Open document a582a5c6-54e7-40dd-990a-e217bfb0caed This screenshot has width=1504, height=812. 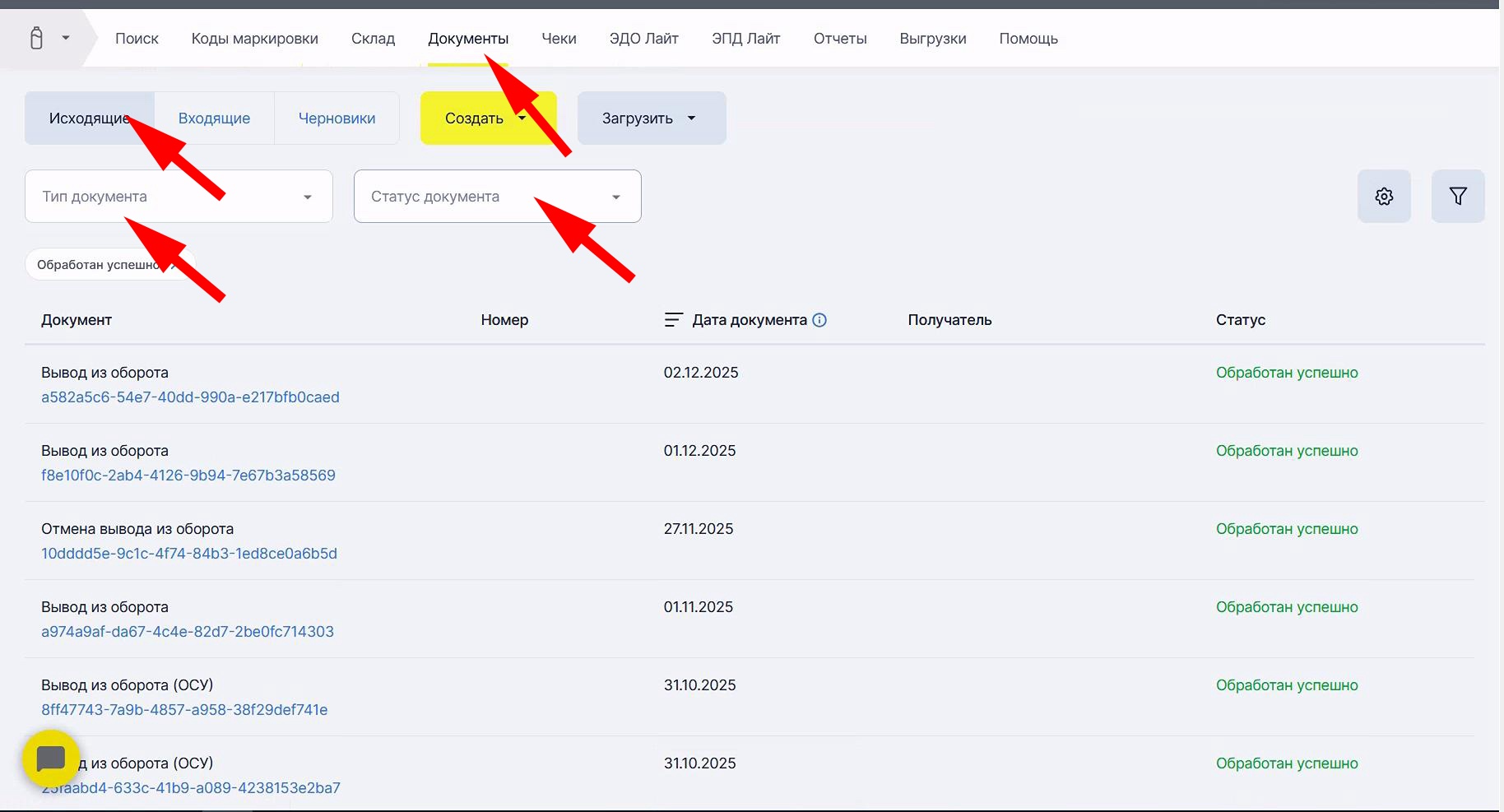click(x=190, y=397)
